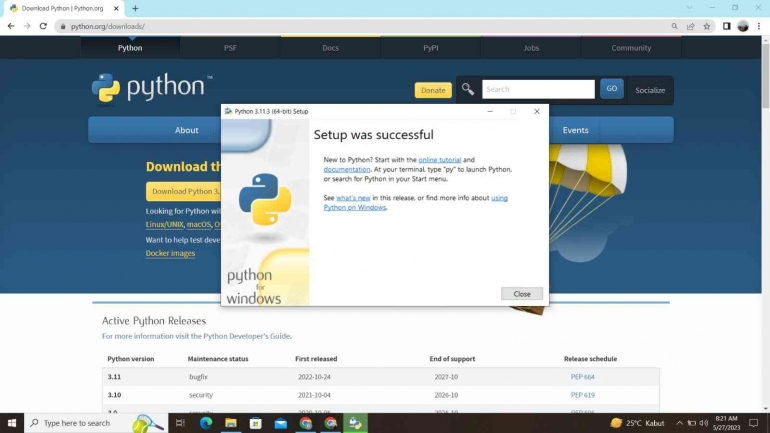Viewport: 770px width, 433px height.
Task: Open the browser side panel icon
Action: point(726,26)
